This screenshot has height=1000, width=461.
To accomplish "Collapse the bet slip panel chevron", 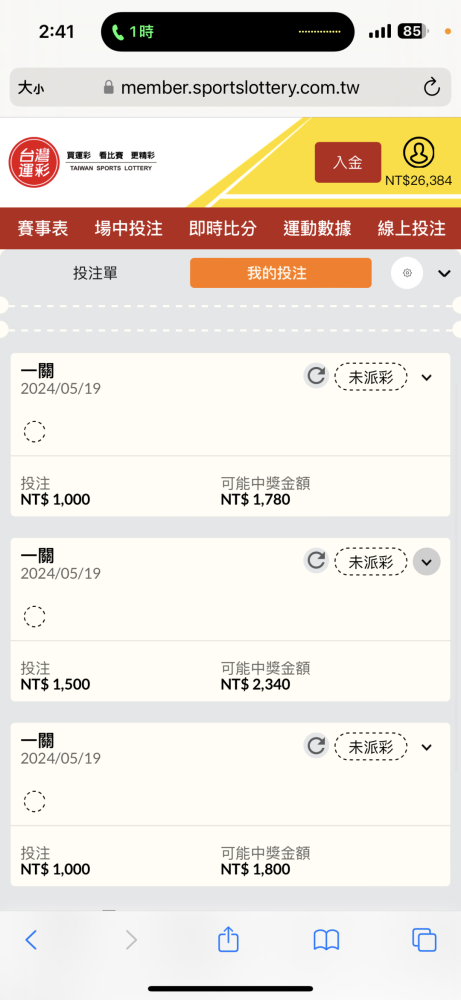I will (444, 274).
